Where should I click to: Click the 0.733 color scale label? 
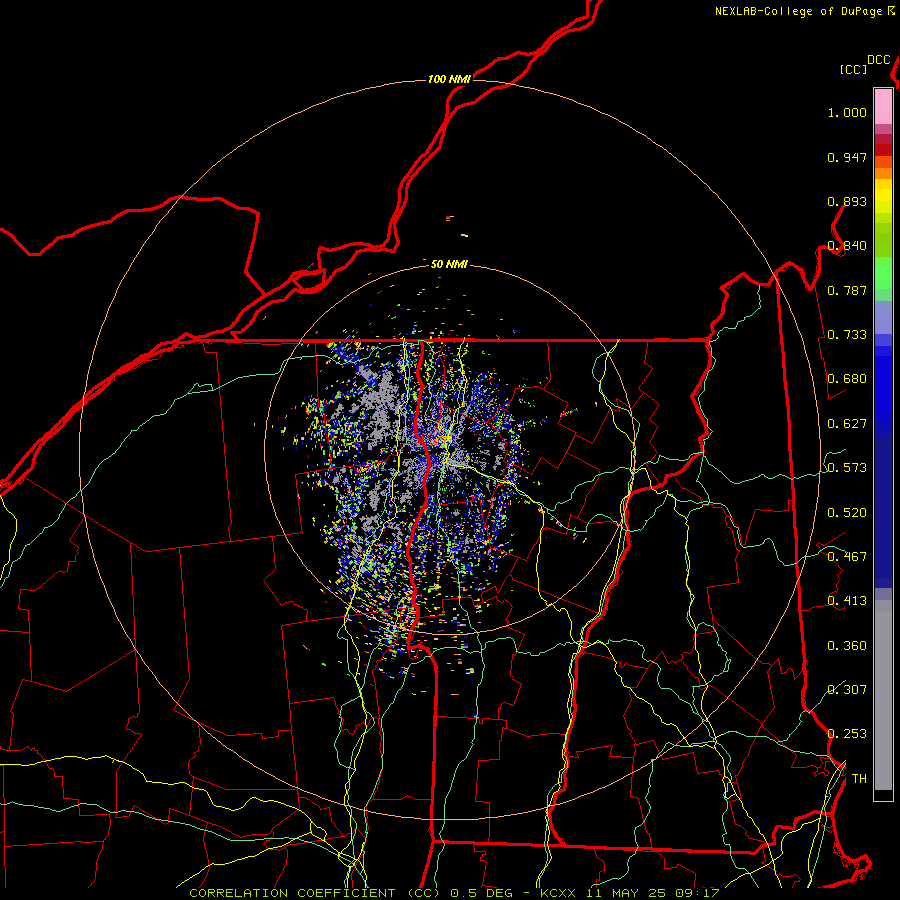tap(847, 335)
